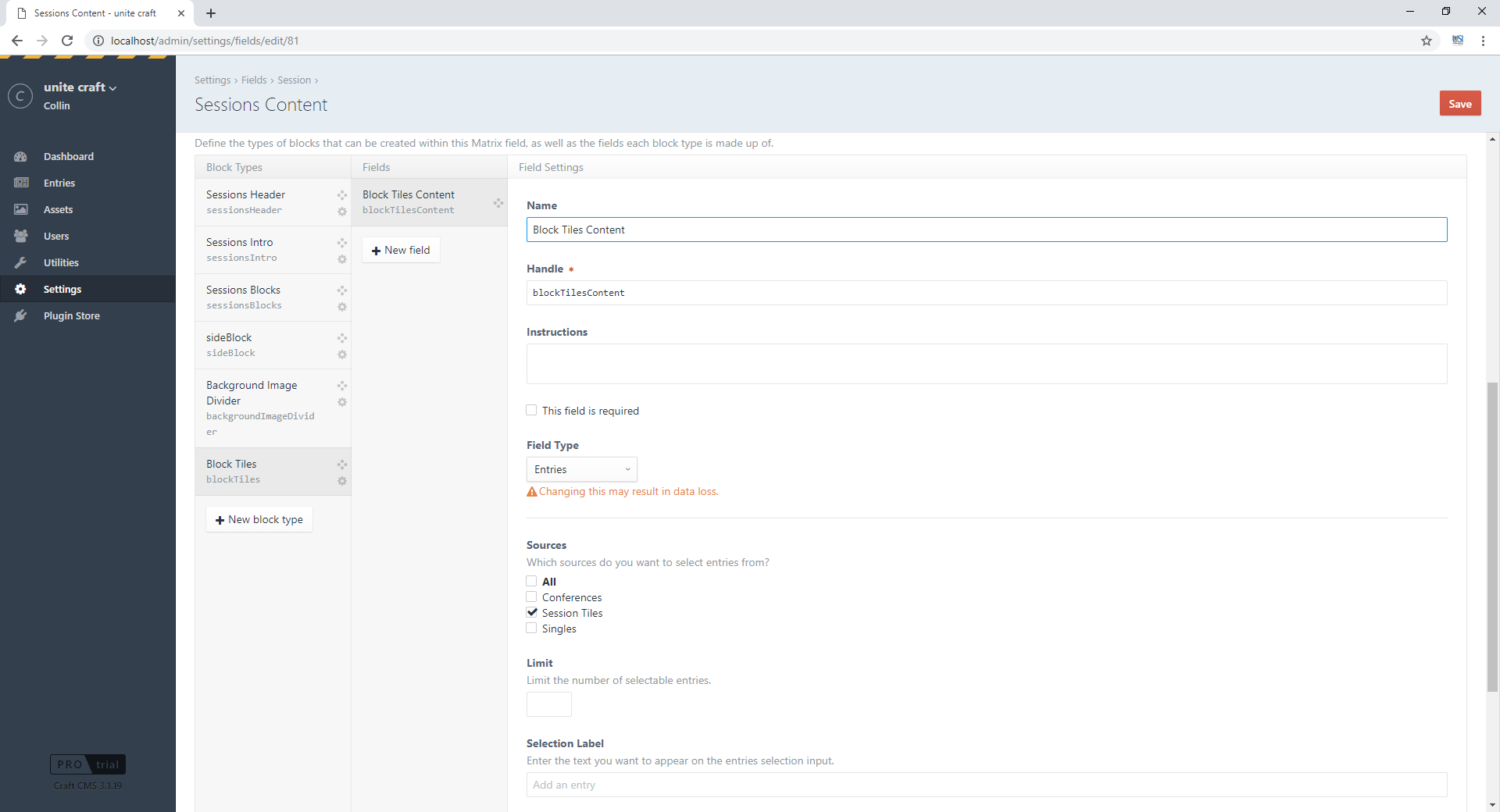Screen dimensions: 1500x812
Task: Click the Fields breadcrumb link
Action: pyautogui.click(x=254, y=80)
